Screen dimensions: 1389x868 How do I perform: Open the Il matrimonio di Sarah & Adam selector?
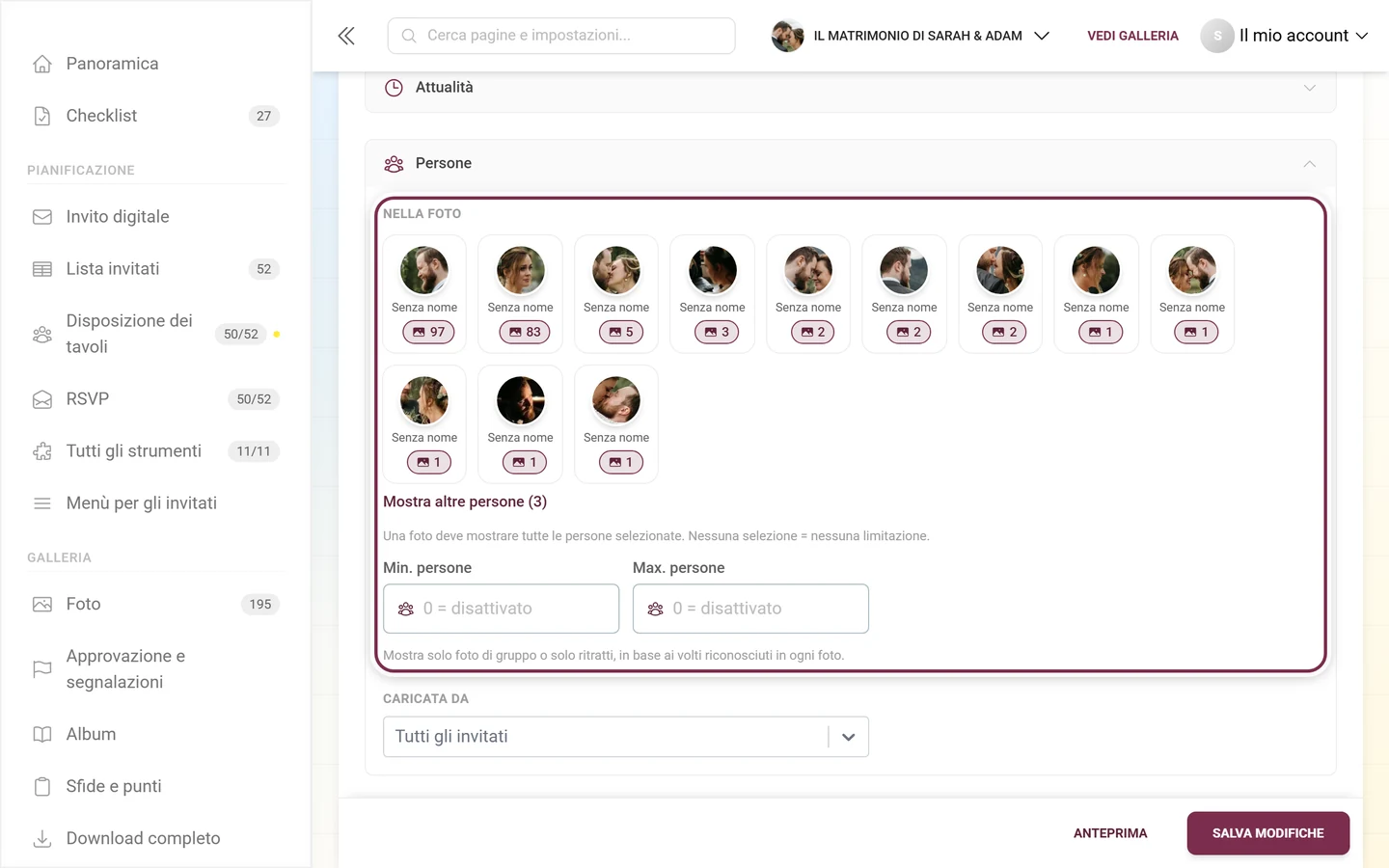pyautogui.click(x=911, y=36)
